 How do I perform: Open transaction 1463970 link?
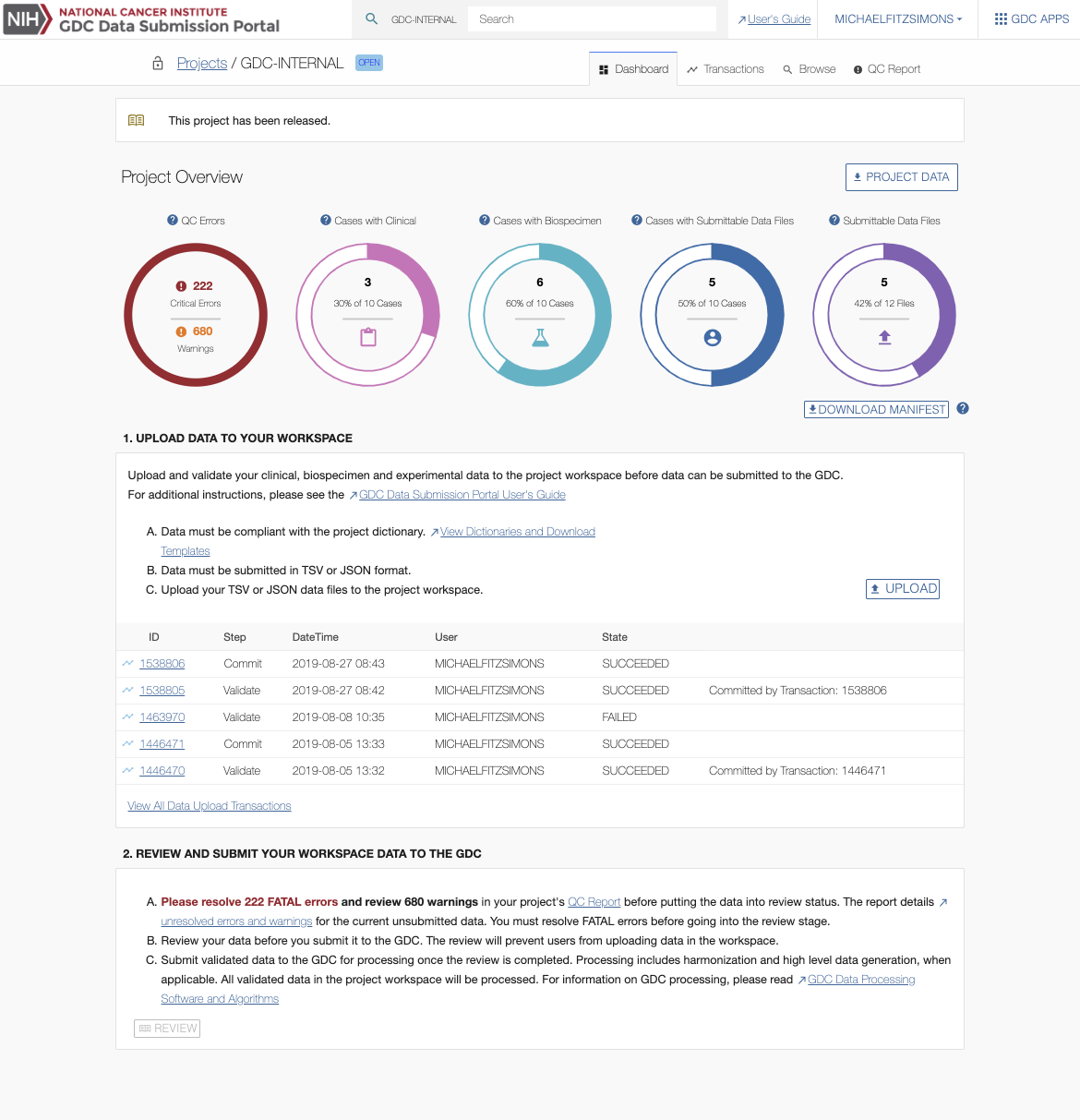tap(162, 717)
